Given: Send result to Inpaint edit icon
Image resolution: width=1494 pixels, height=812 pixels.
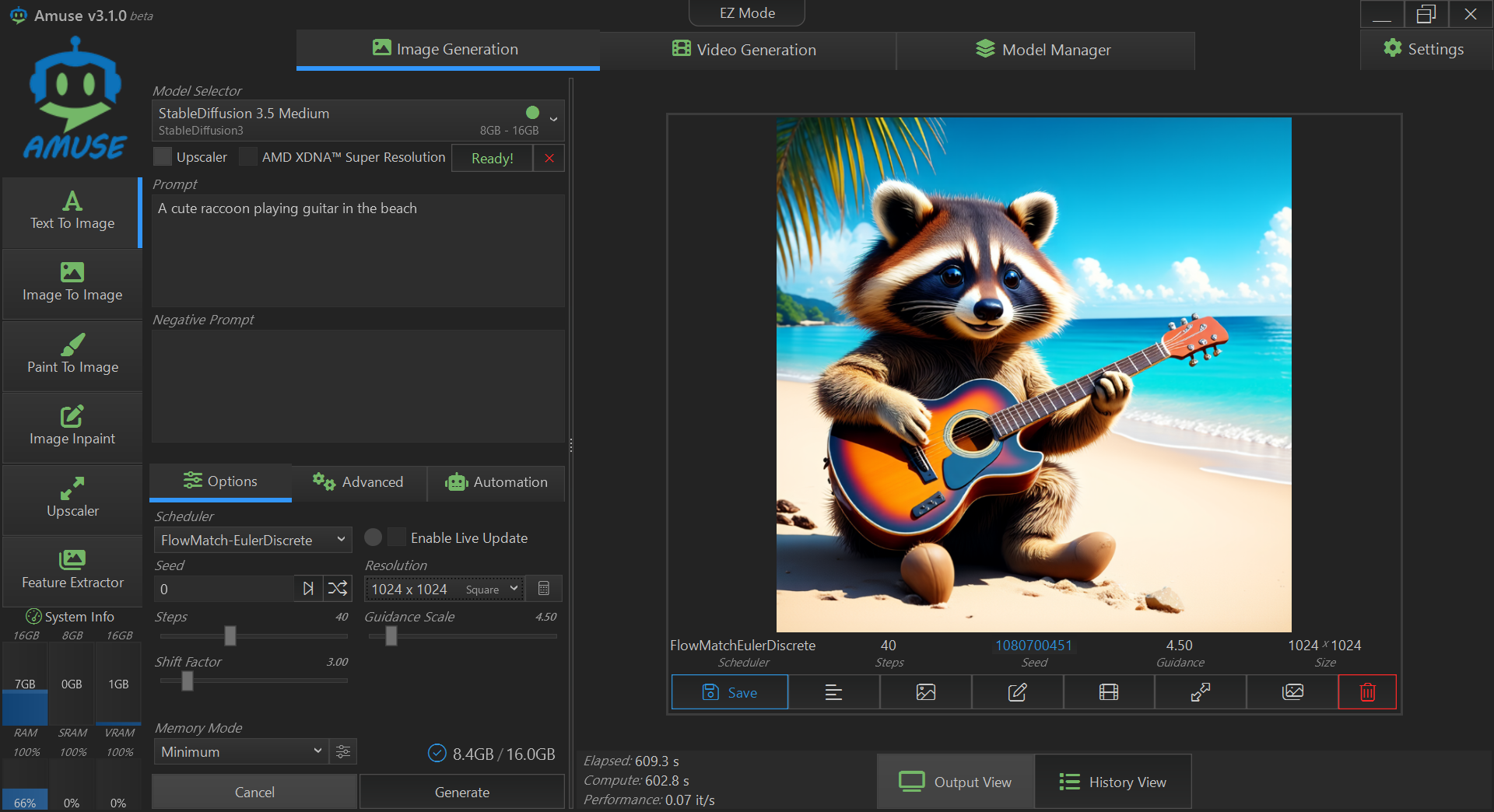Looking at the screenshot, I should [1017, 691].
